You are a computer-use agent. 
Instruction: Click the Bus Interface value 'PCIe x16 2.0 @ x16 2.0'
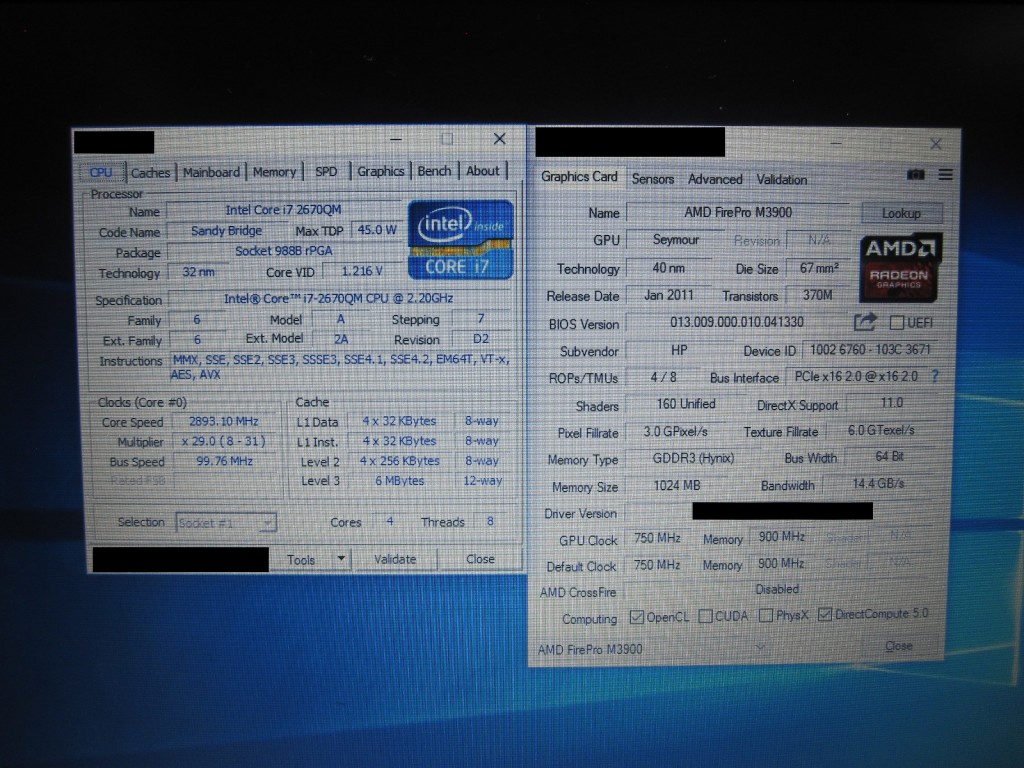click(x=856, y=377)
